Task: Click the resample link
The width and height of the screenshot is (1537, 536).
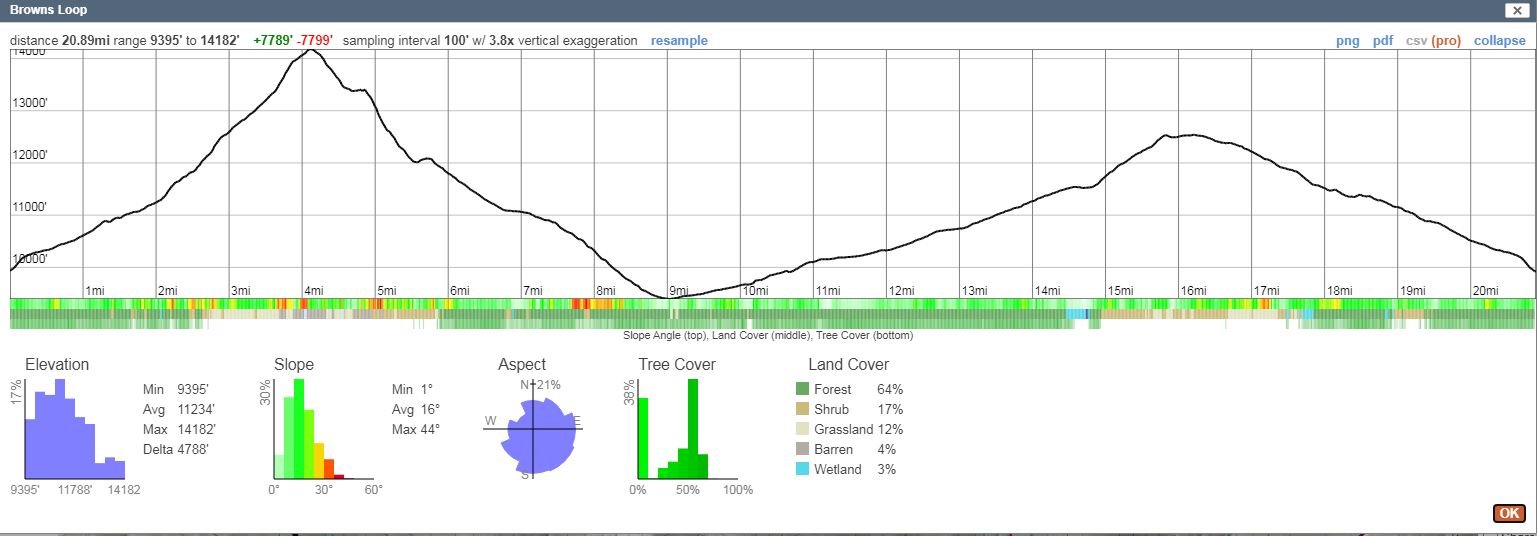Action: tap(679, 41)
